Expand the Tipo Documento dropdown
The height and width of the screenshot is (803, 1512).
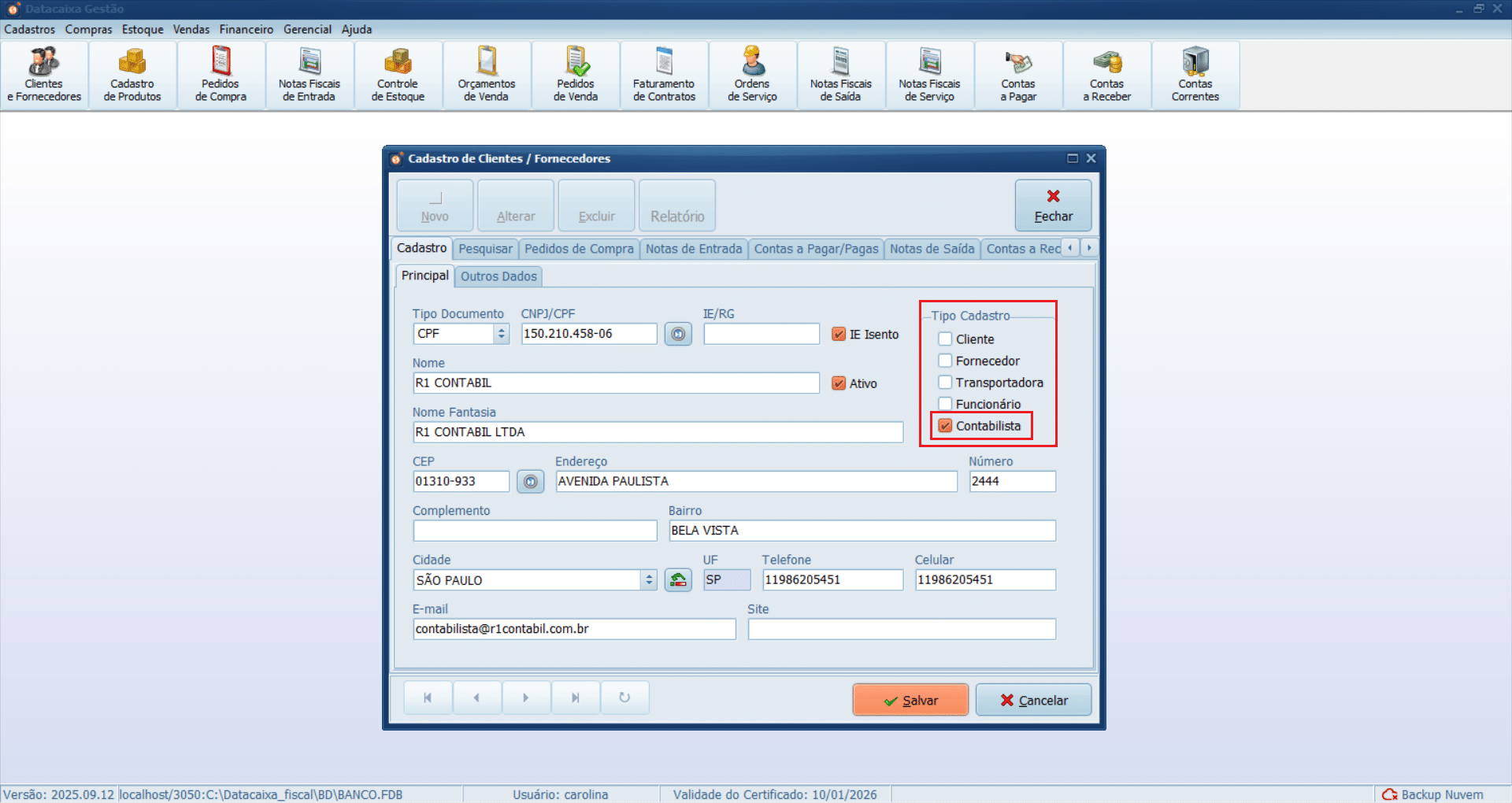502,334
